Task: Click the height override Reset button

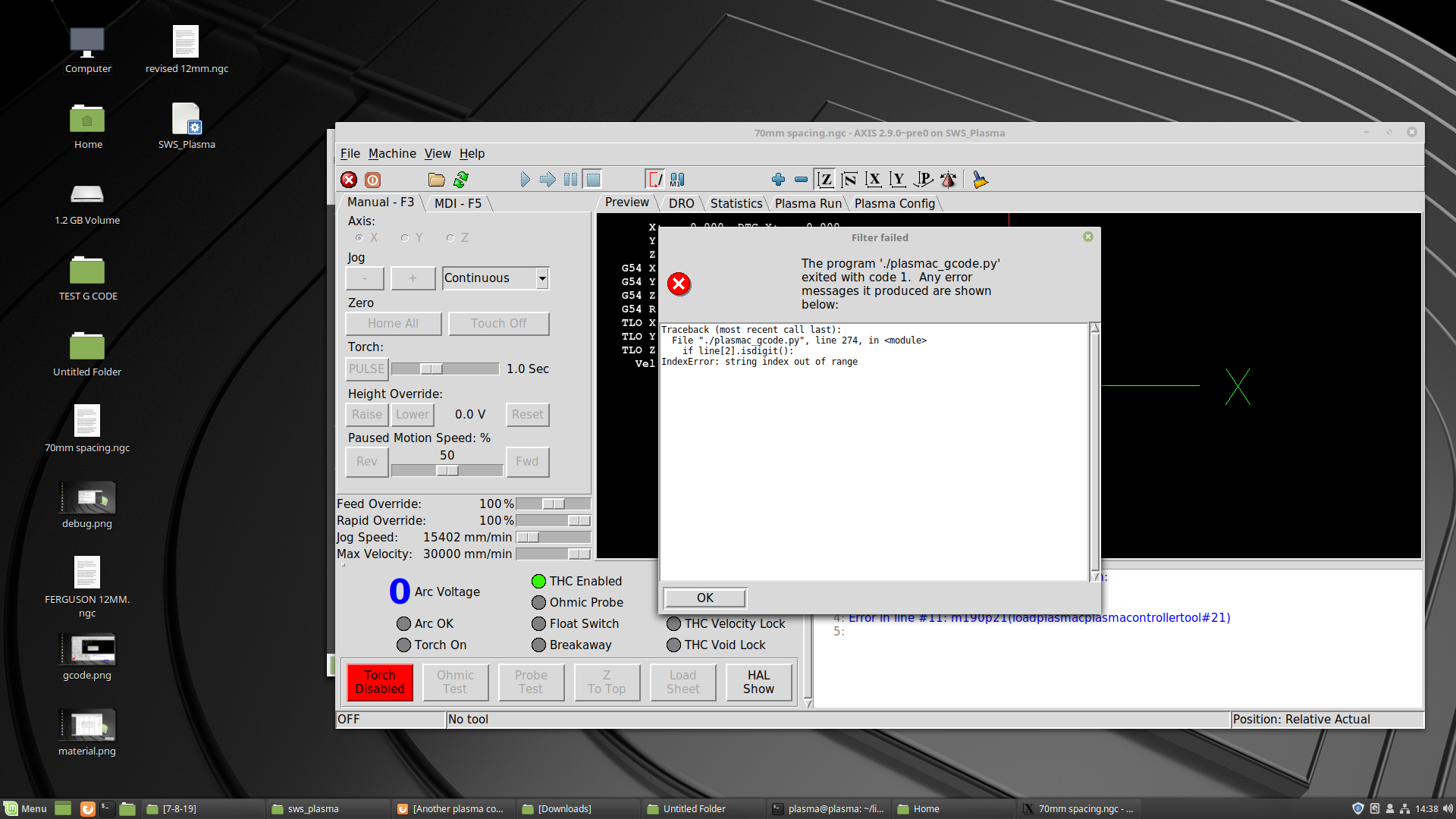Action: tap(527, 415)
